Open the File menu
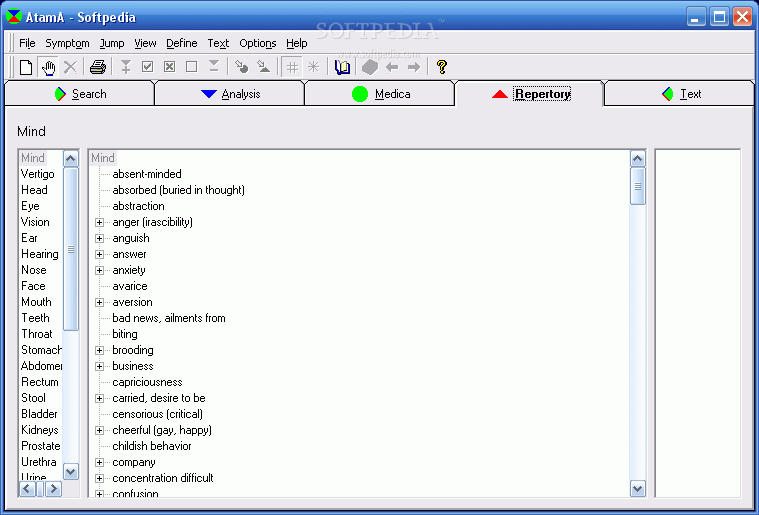Image resolution: width=759 pixels, height=515 pixels. (27, 43)
